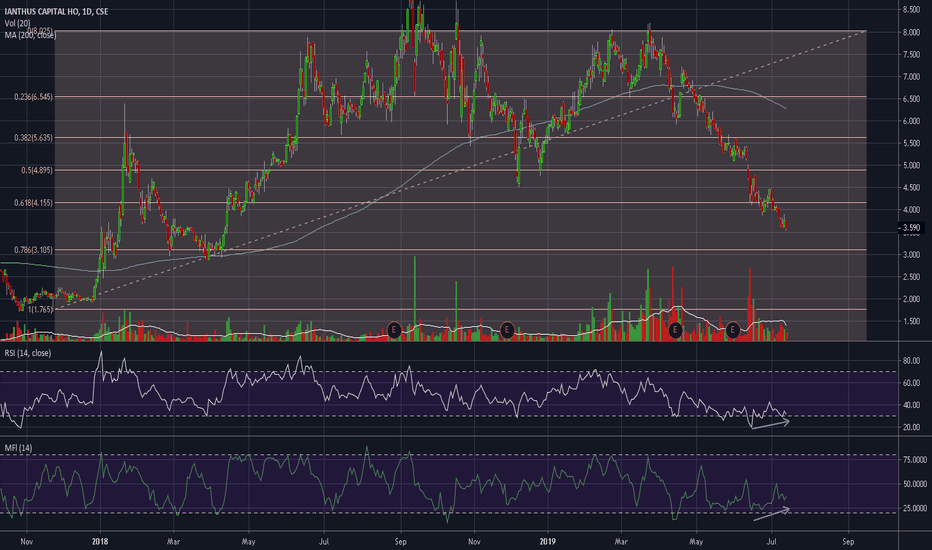932x550 pixels.
Task: Click the 0(8.025) Fibonacci level label
Action: [x=40, y=30]
